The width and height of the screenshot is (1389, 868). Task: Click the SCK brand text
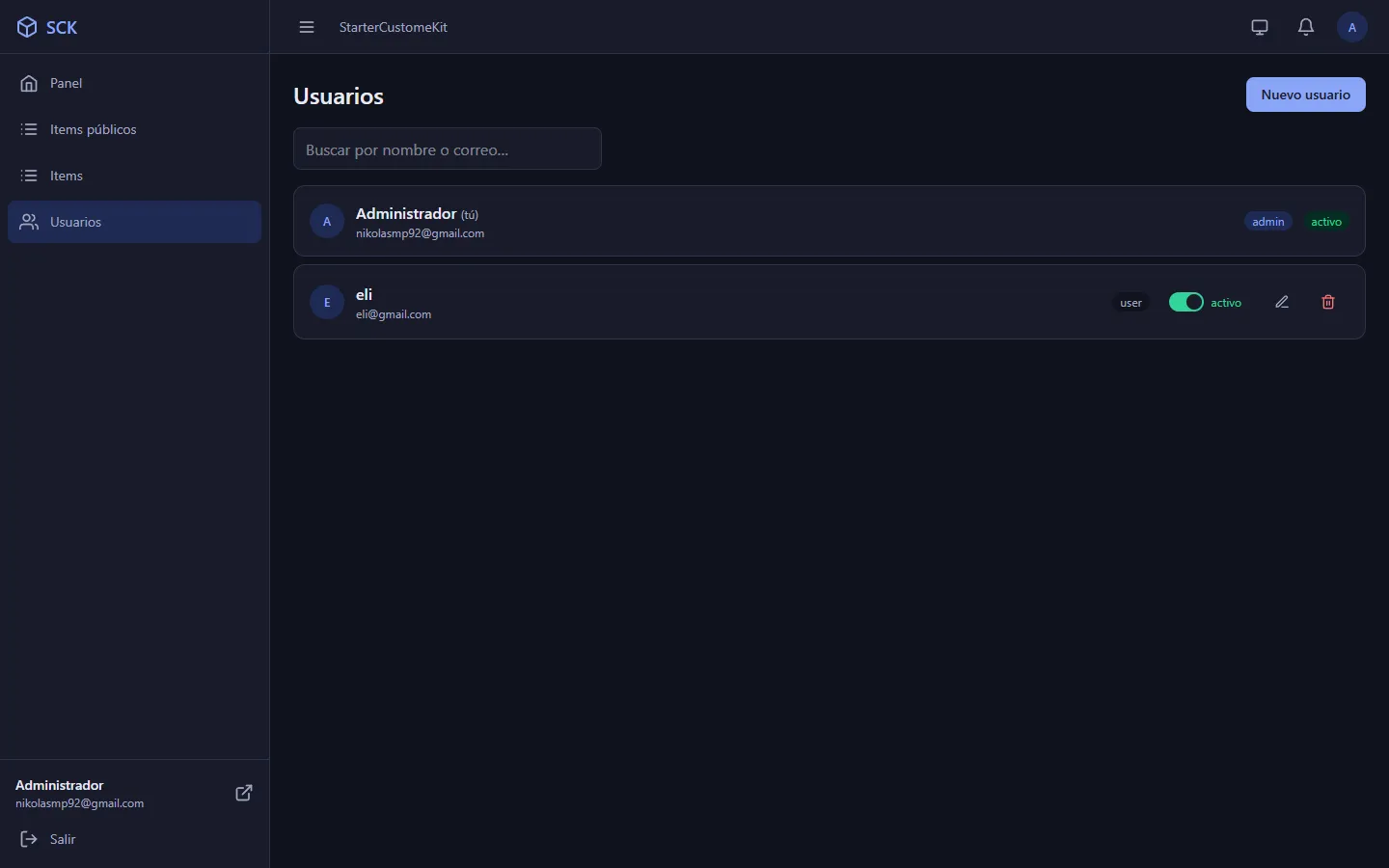(62, 27)
